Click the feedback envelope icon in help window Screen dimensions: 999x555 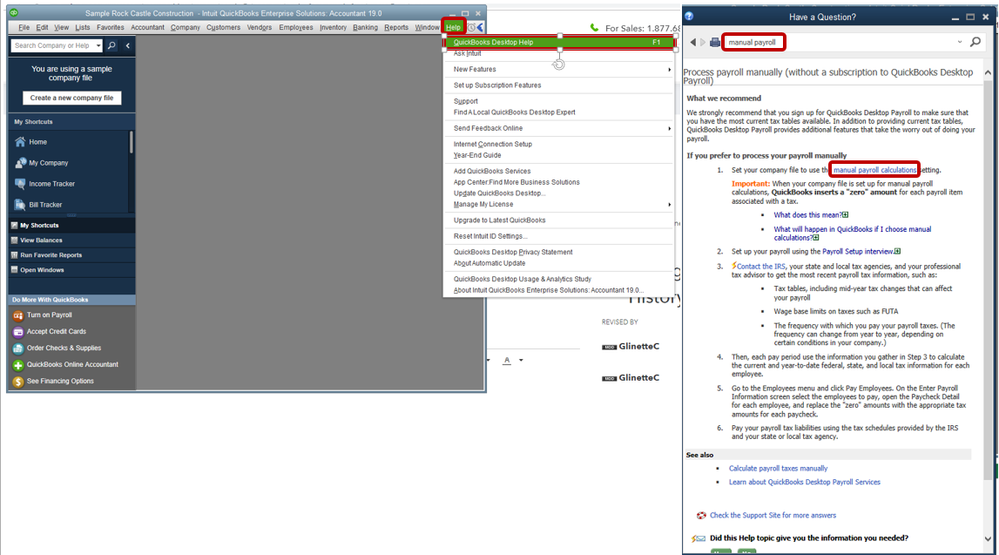698,538
